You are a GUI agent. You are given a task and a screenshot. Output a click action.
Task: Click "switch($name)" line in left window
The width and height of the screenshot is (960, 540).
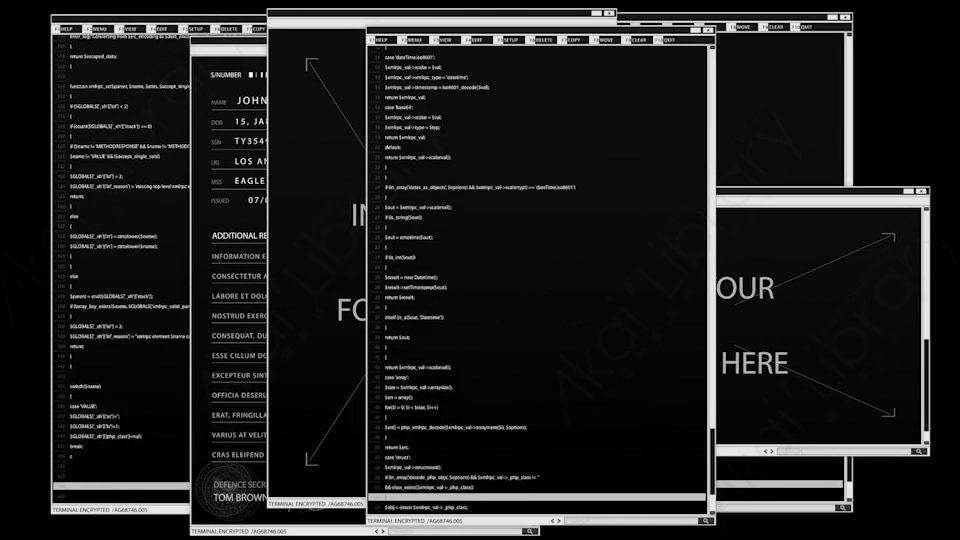pyautogui.click(x=86, y=386)
